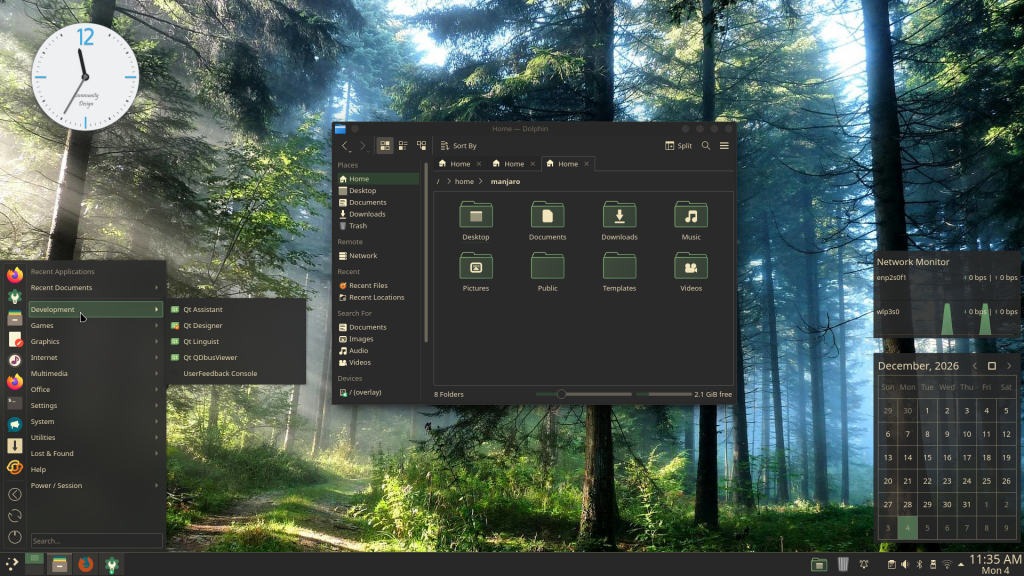This screenshot has height=576, width=1024.
Task: Click the volume icon in system tray
Action: tap(905, 565)
